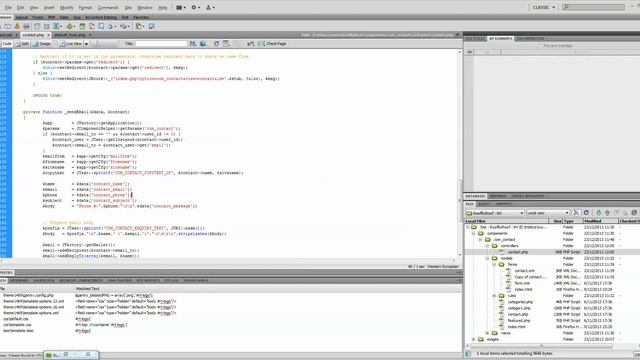Click the Date insert icon
Viewport: 640px width, 360px height.
tap(82, 26)
